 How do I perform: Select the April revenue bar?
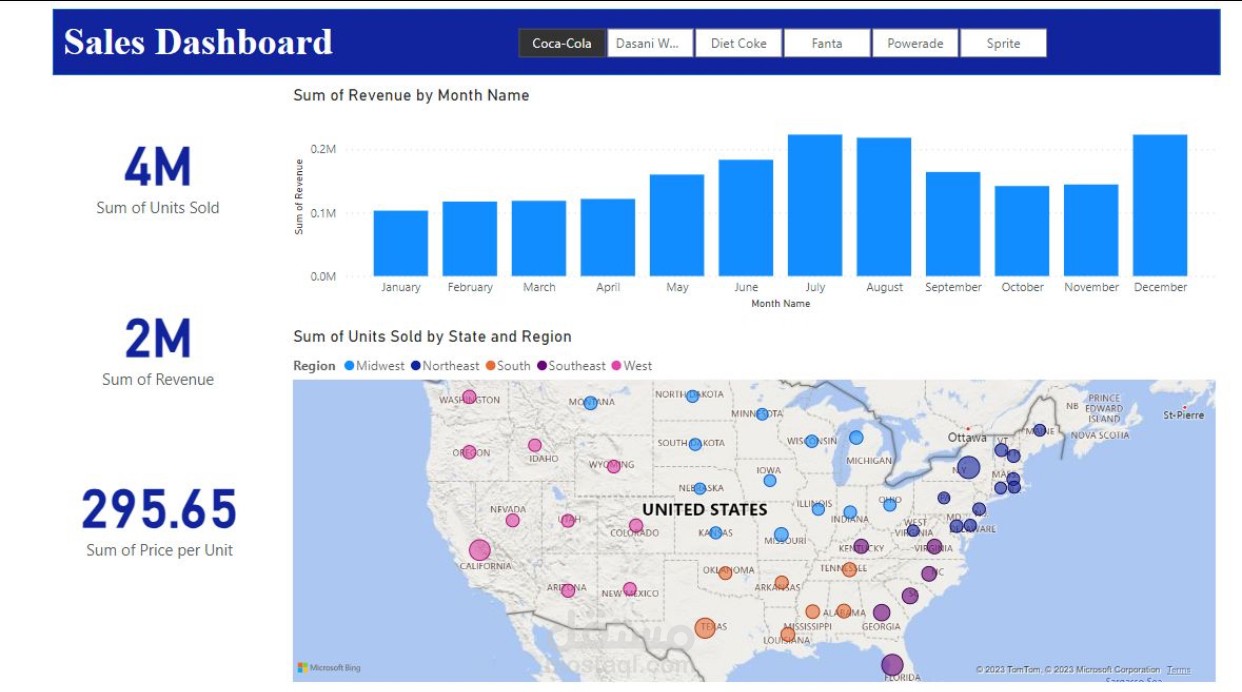coord(608,237)
